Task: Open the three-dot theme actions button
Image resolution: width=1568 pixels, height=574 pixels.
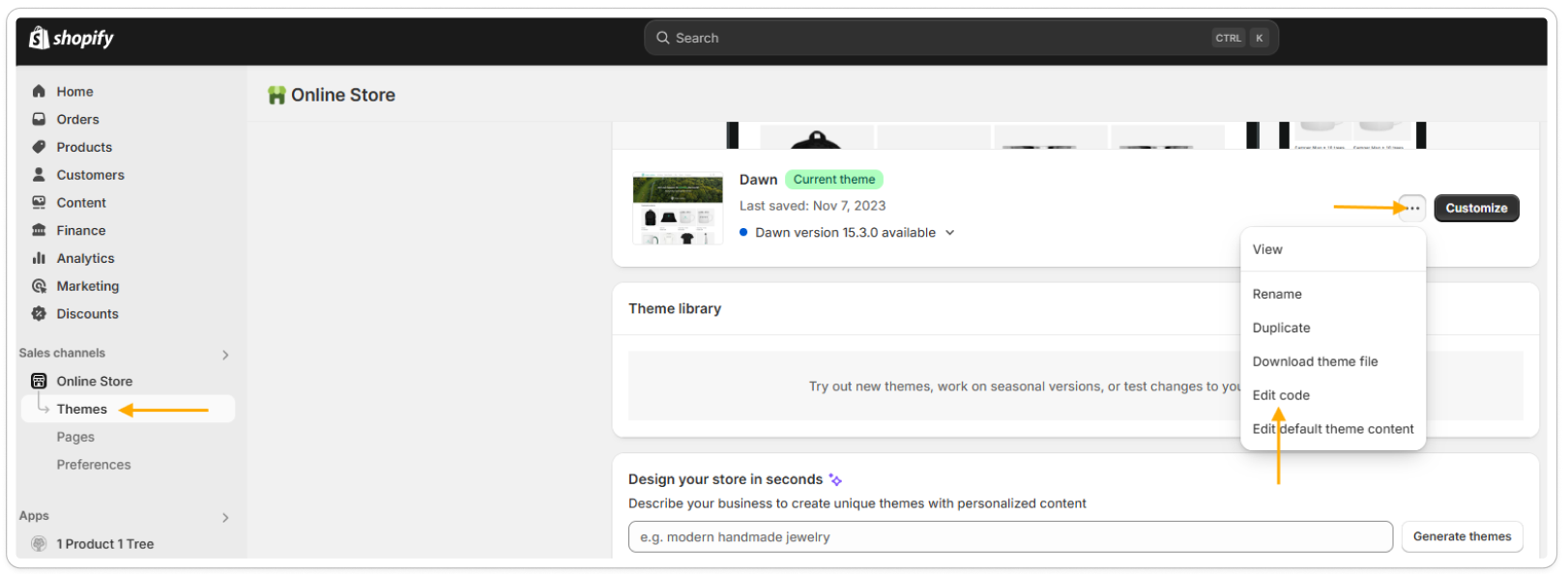Action: (x=1412, y=208)
